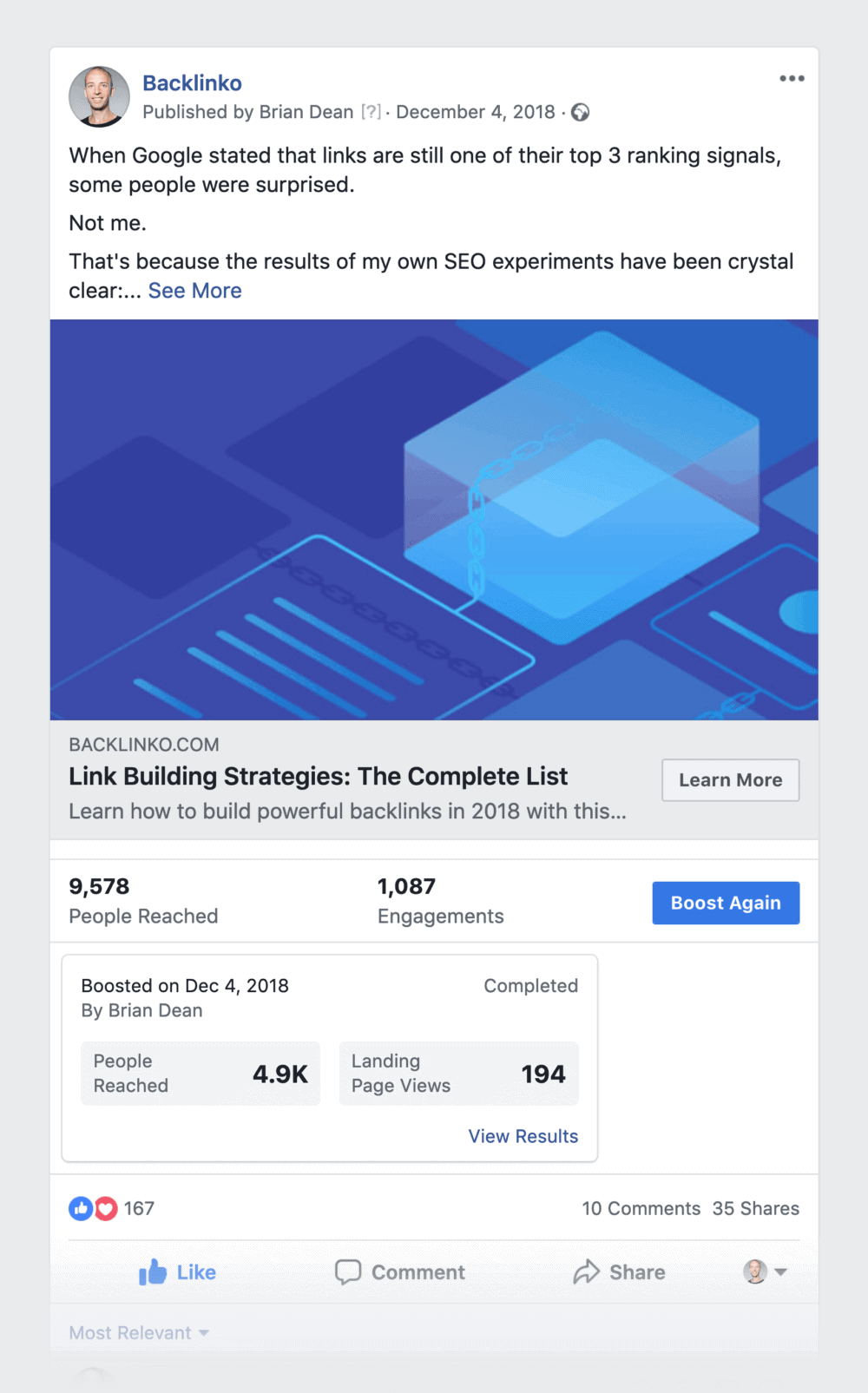Open View Results for the boost
868x1393 pixels.
click(523, 1136)
